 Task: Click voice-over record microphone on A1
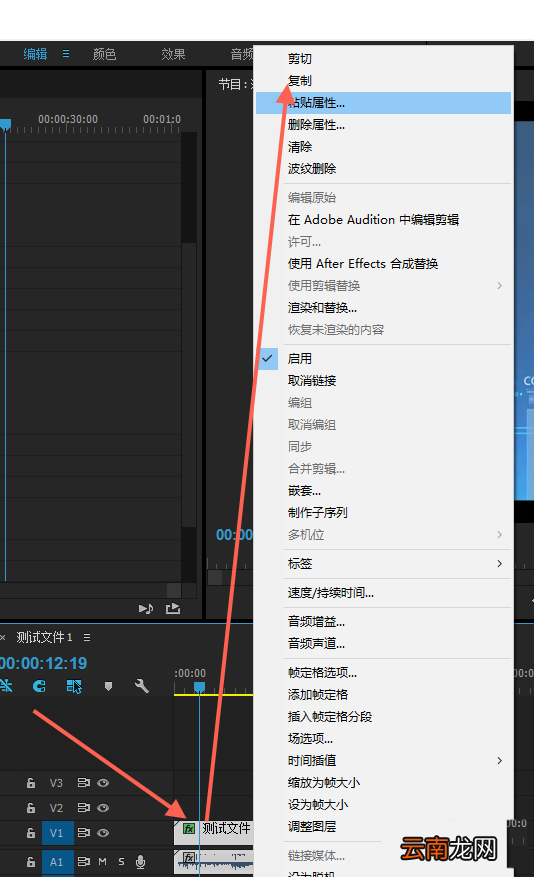click(x=140, y=862)
